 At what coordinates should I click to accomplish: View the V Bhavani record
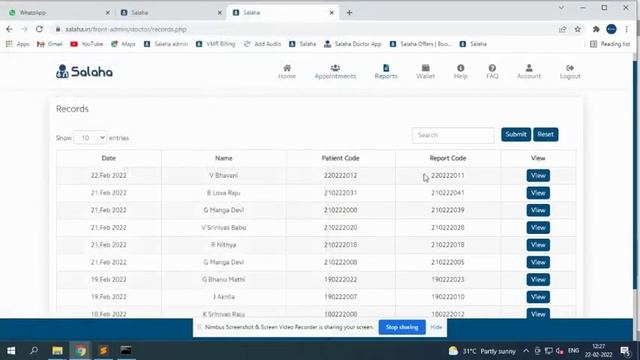pyautogui.click(x=538, y=176)
